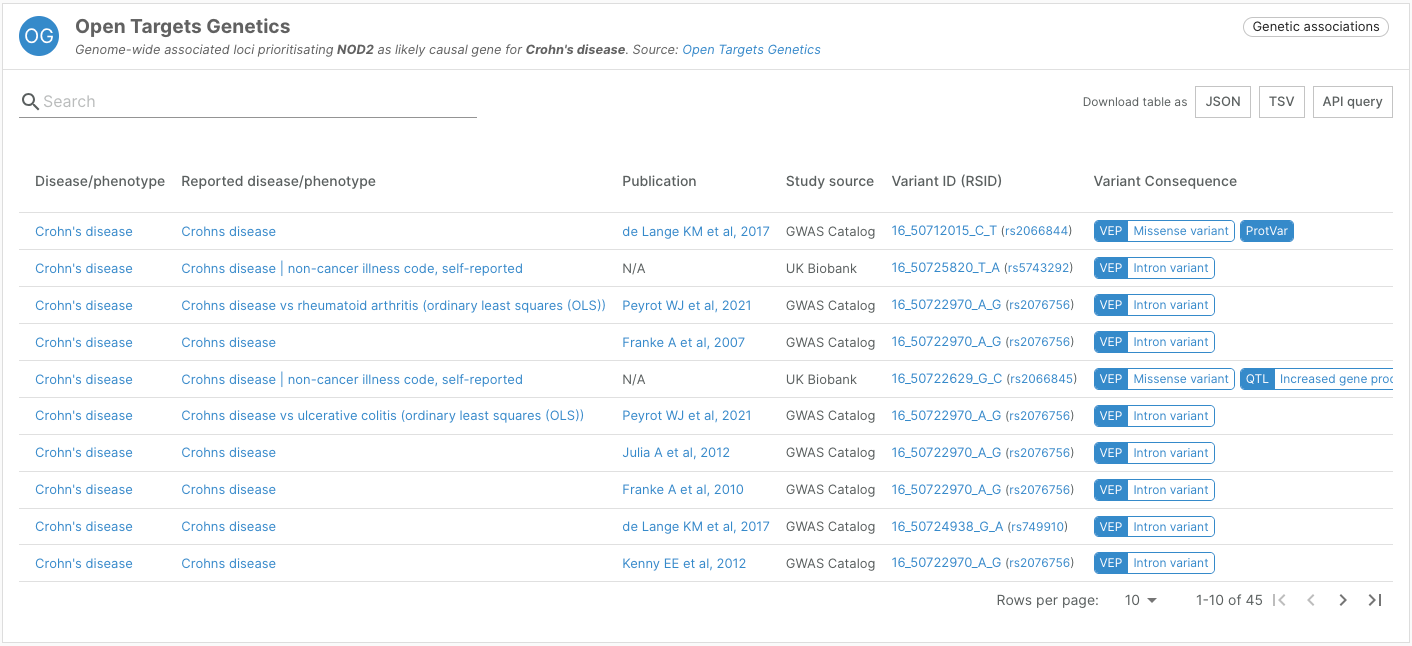This screenshot has width=1412, height=646.
Task: Click Crohn's disease link in Julia A row
Action: (84, 452)
